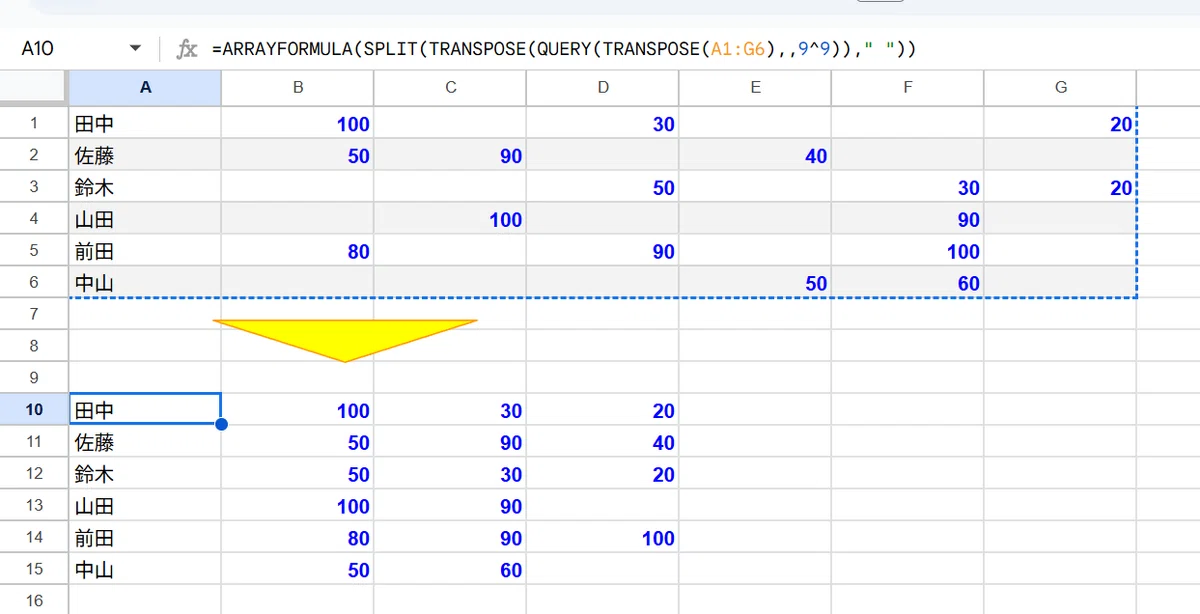Click cell B5 with value 80

pos(298,251)
